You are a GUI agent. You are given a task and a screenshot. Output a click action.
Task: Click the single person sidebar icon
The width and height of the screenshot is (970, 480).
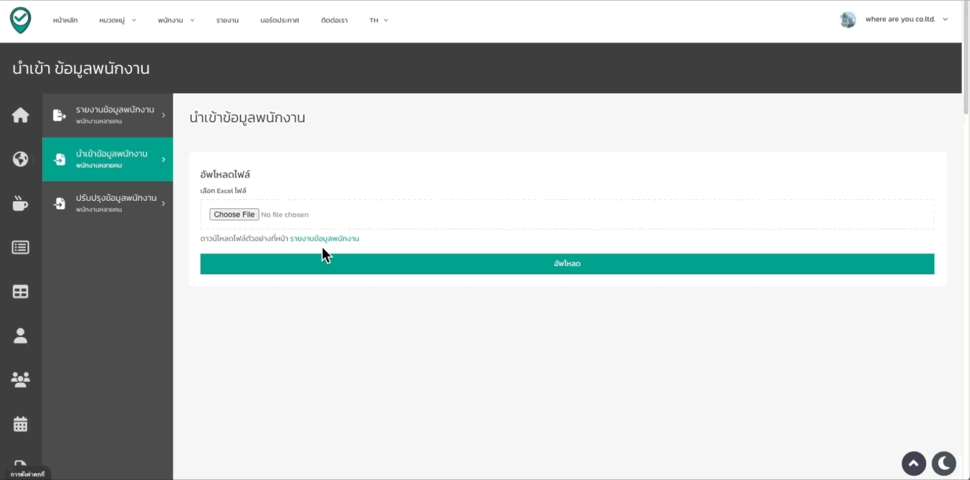(20, 336)
